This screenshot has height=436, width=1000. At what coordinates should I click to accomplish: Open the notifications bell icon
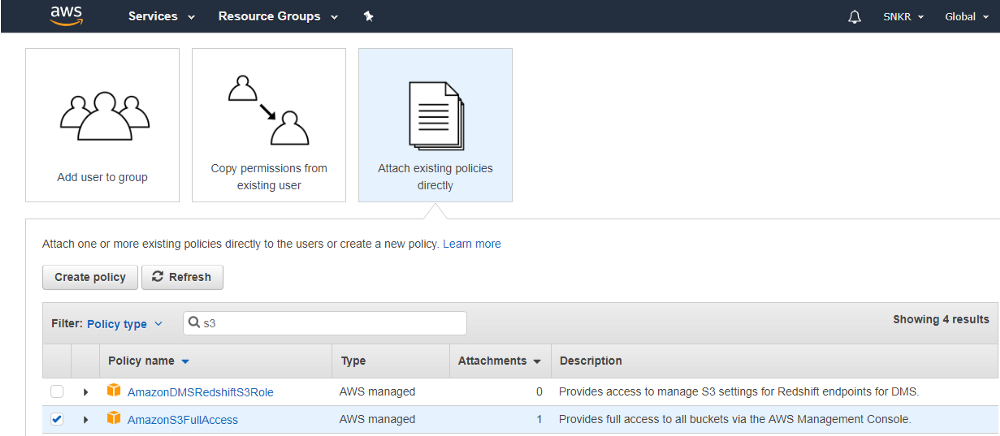click(854, 17)
